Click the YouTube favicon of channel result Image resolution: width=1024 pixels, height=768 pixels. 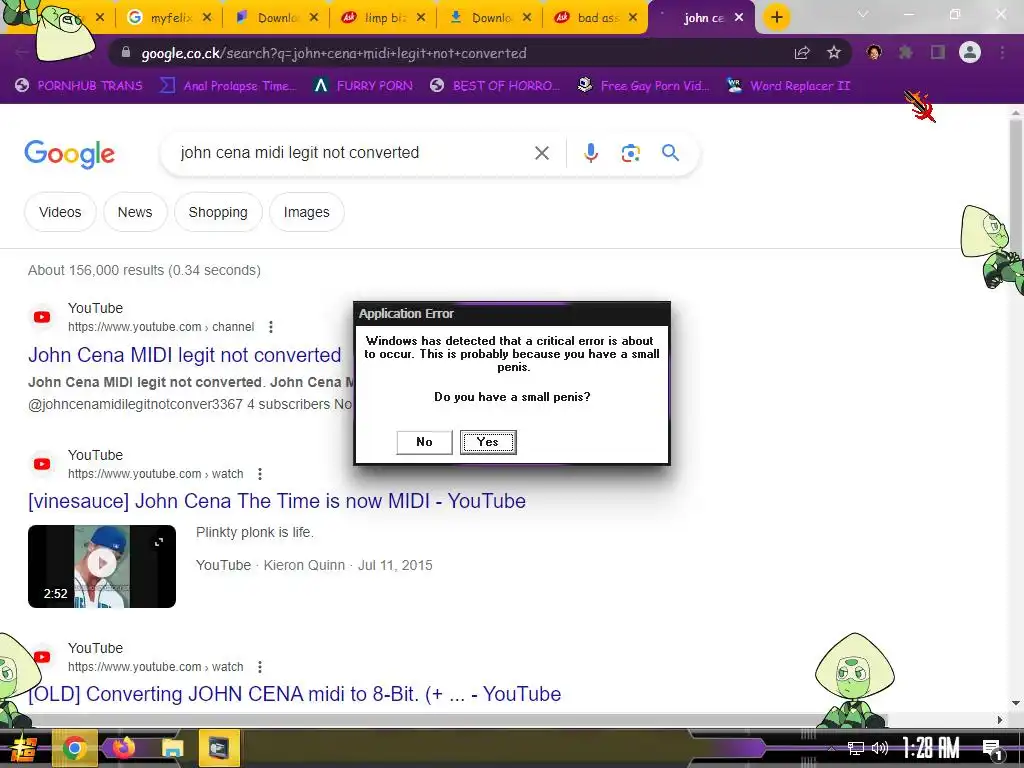click(42, 317)
